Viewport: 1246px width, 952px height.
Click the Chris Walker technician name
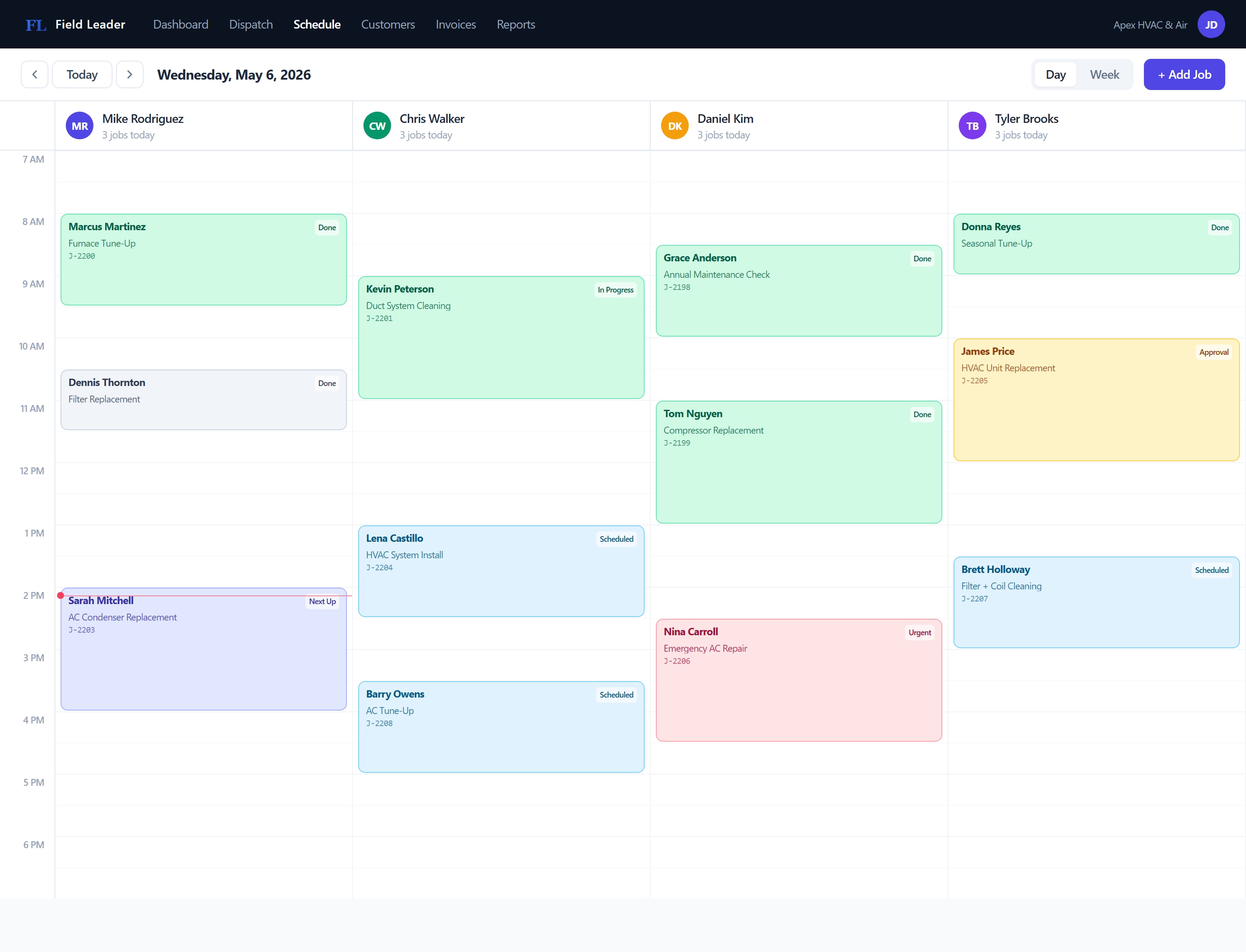tap(432, 119)
